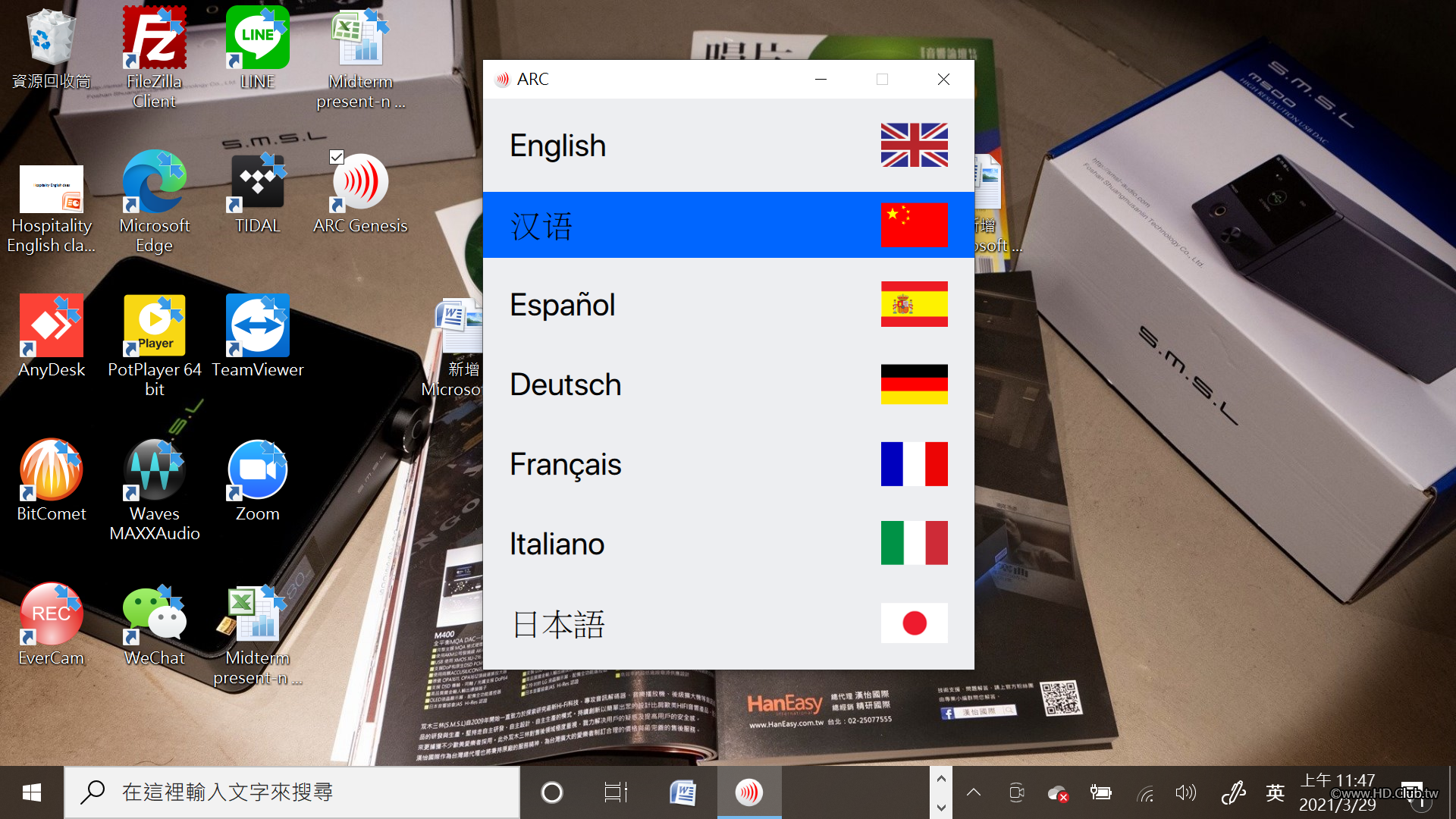Select Deutsch language entry
Image resolution: width=1456 pixels, height=819 pixels.
click(566, 384)
